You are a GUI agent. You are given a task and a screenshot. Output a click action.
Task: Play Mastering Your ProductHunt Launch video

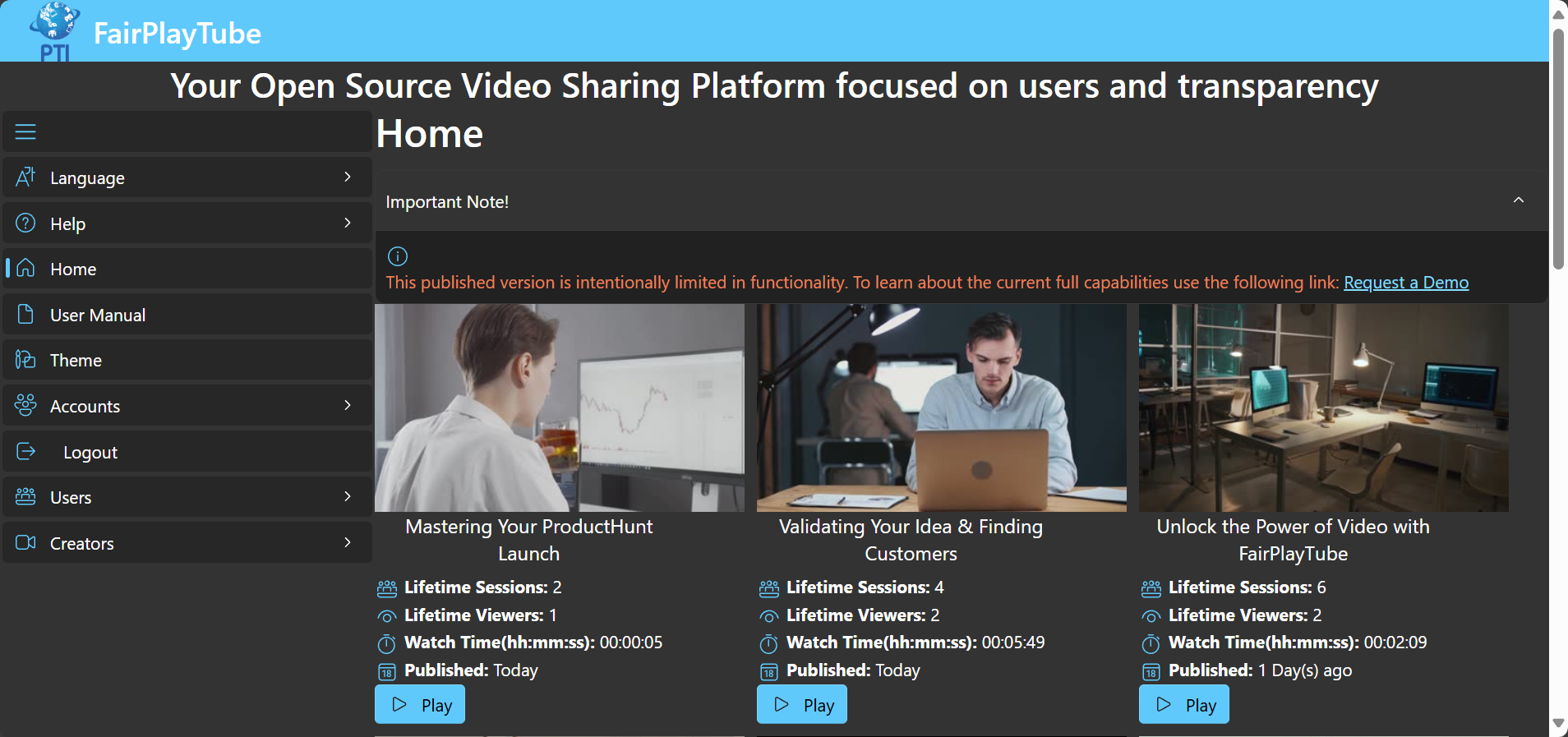420,705
